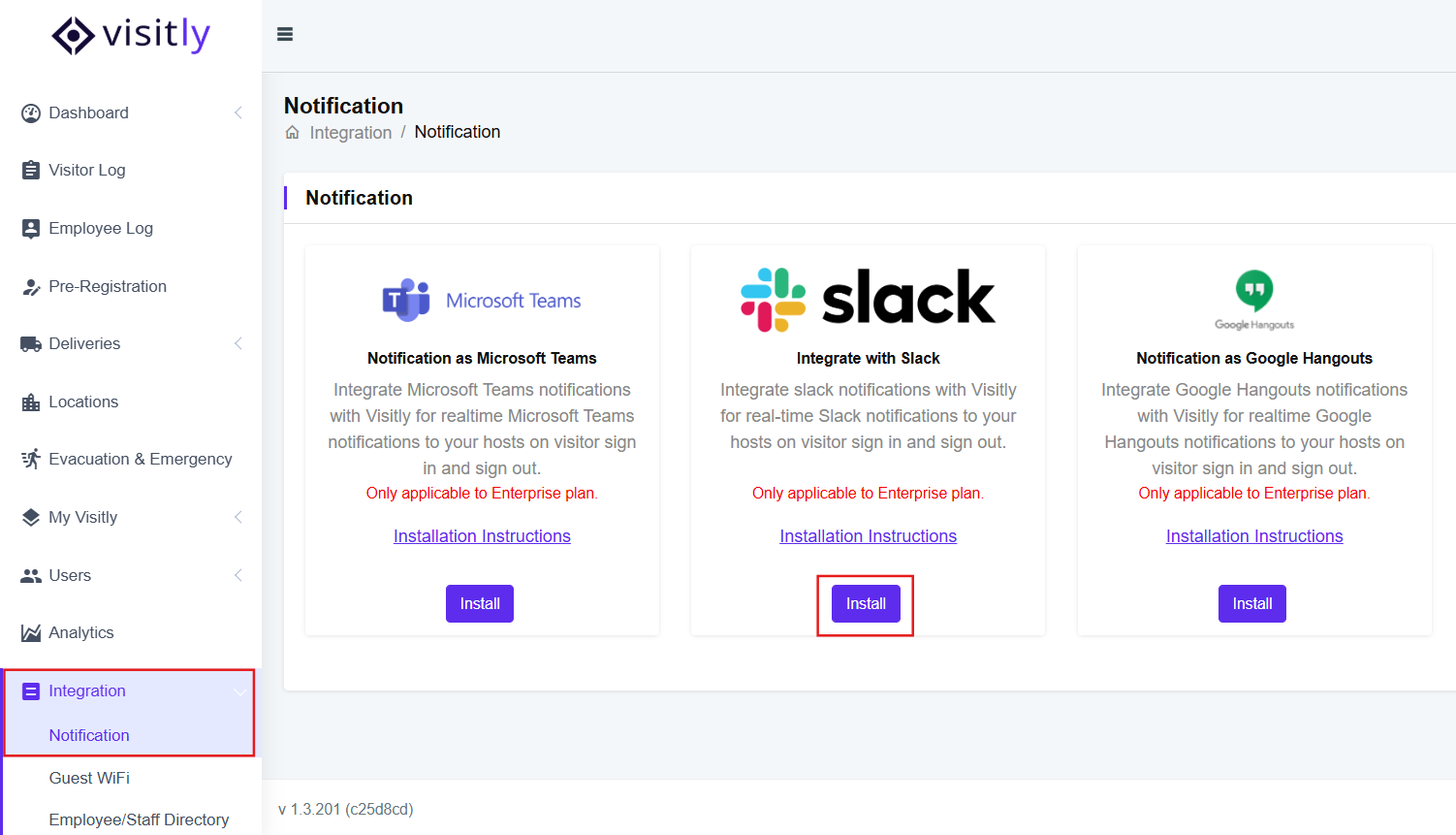Click the Employee Log badge icon
1456x835 pixels.
click(x=31, y=229)
